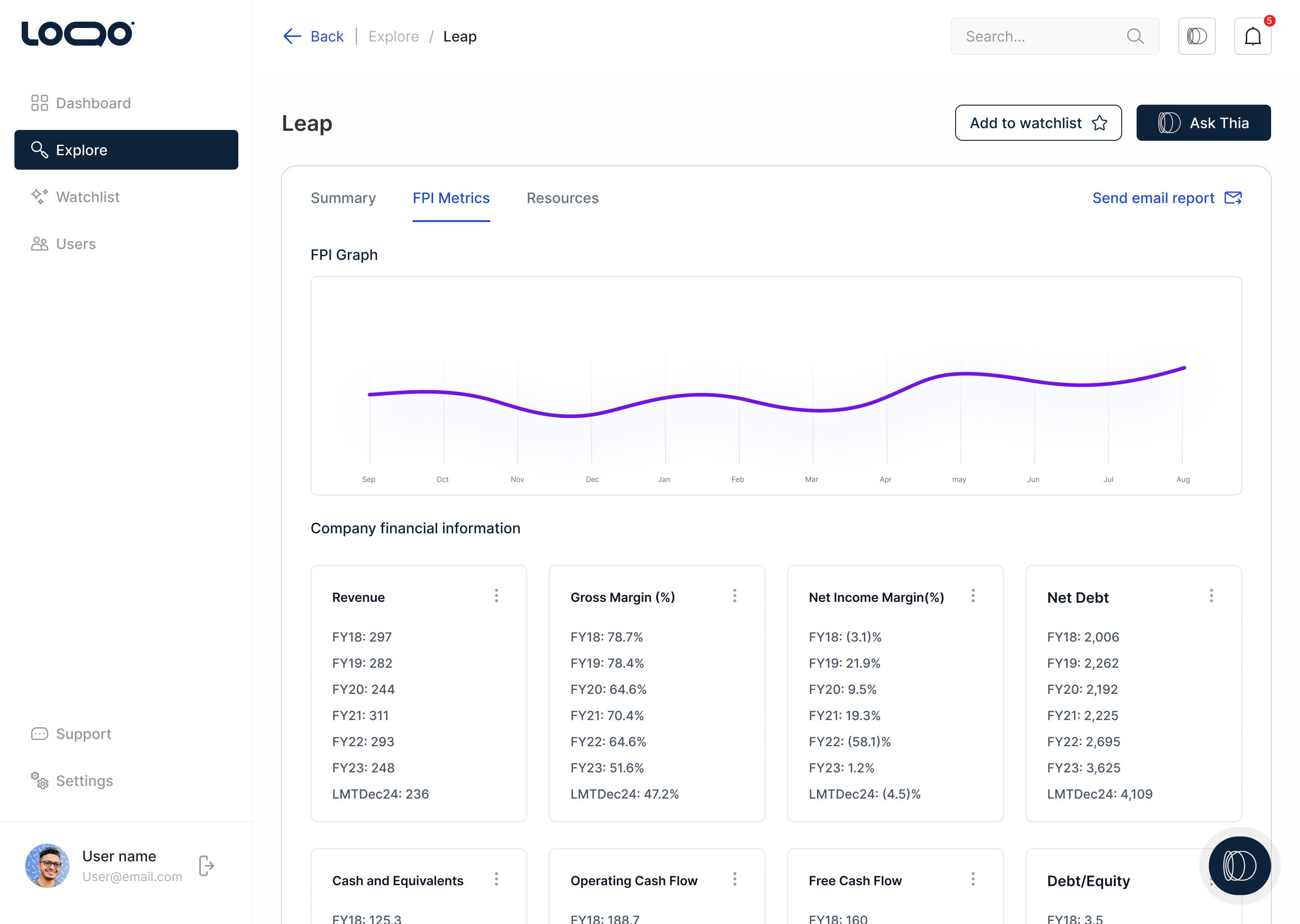Click the envelope icon for email report
Viewport: 1300px width, 924px height.
point(1233,198)
